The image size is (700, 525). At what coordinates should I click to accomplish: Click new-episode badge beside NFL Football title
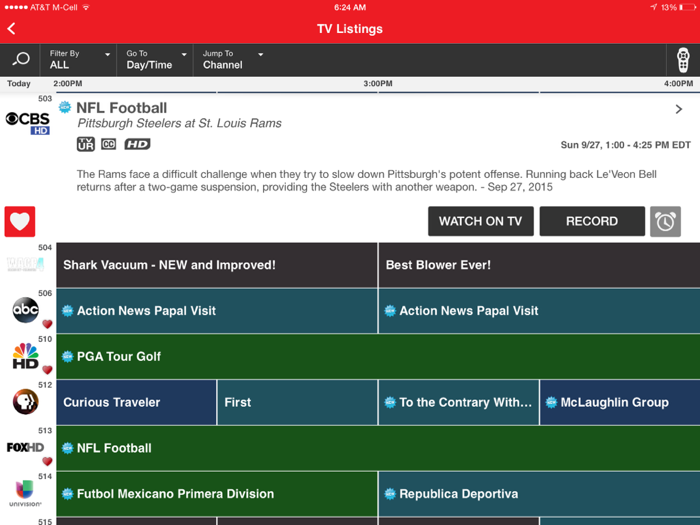click(x=65, y=107)
